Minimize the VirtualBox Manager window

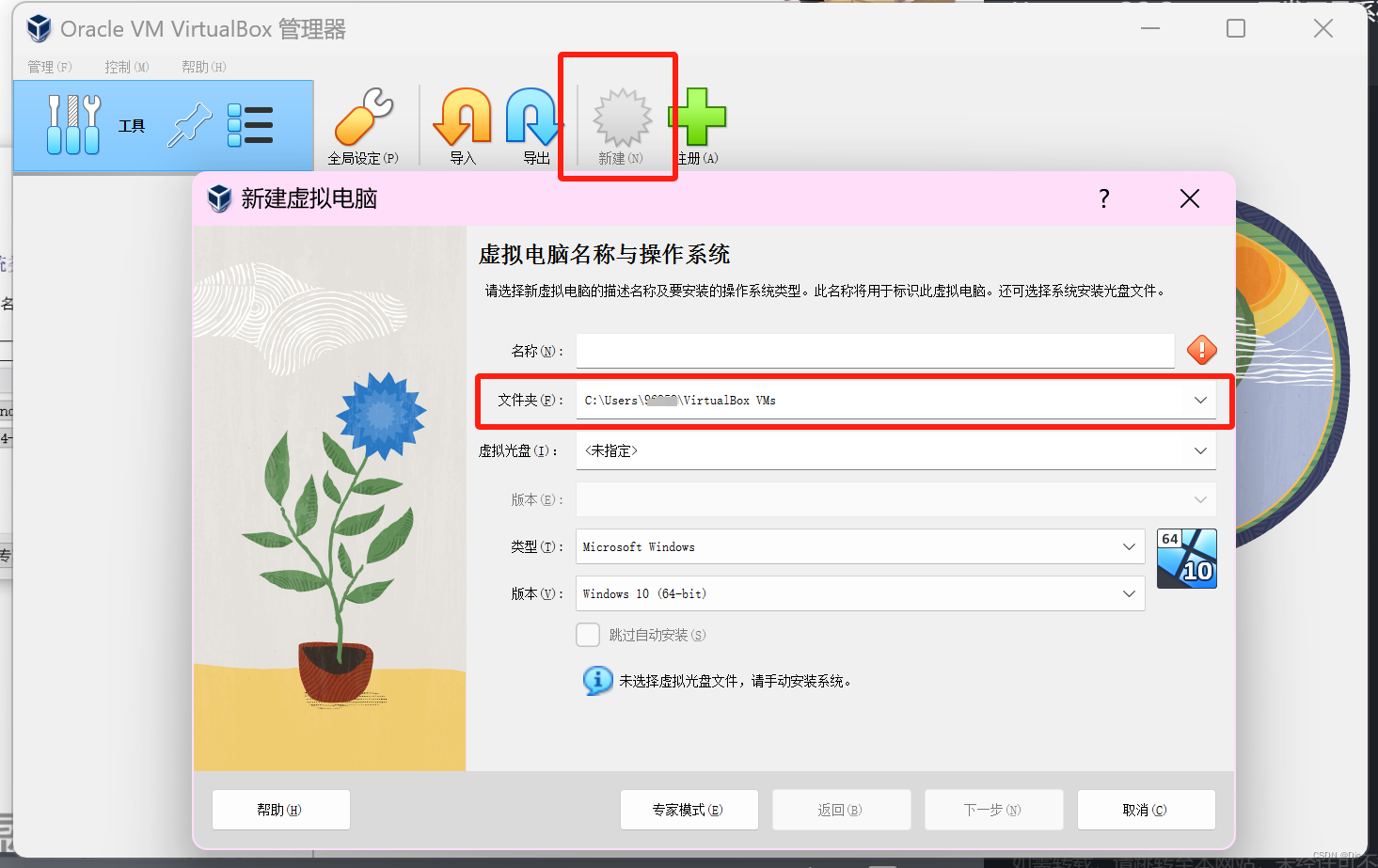pyautogui.click(x=1150, y=28)
